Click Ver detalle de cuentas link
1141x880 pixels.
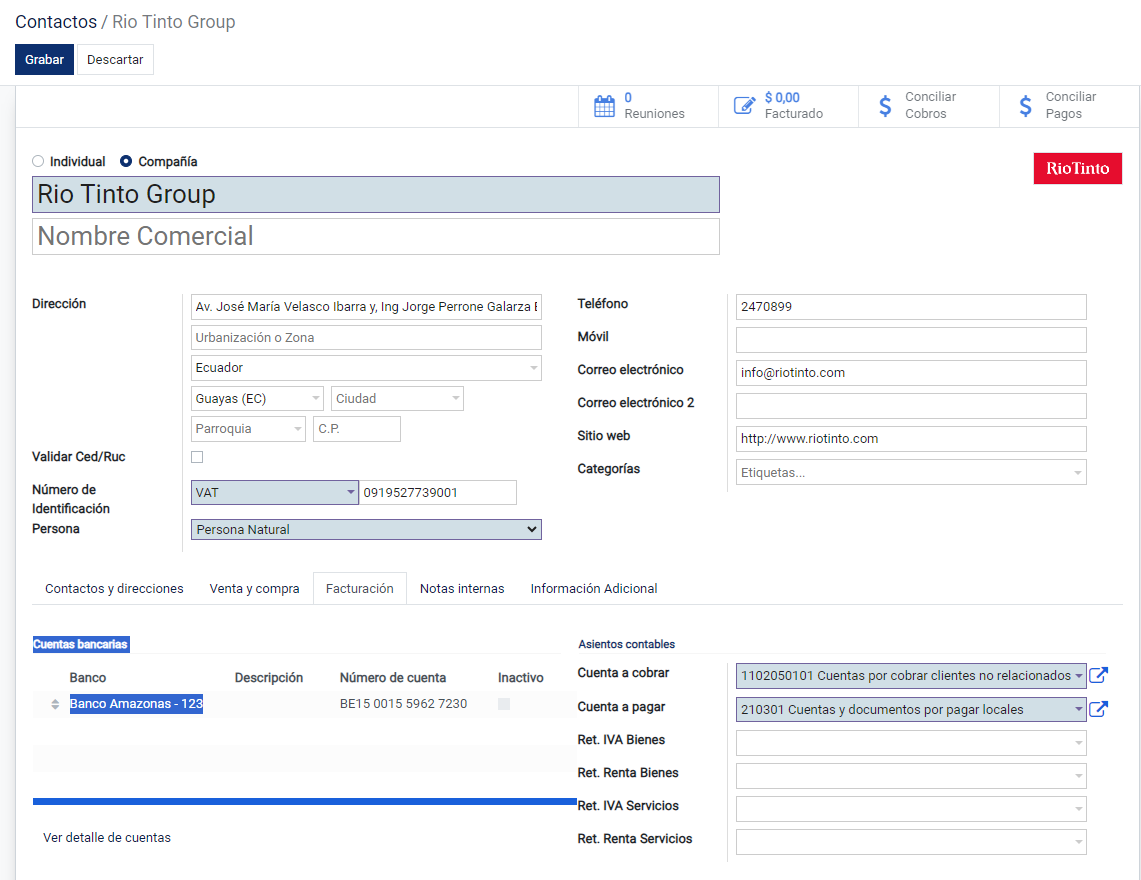pyautogui.click(x=107, y=838)
